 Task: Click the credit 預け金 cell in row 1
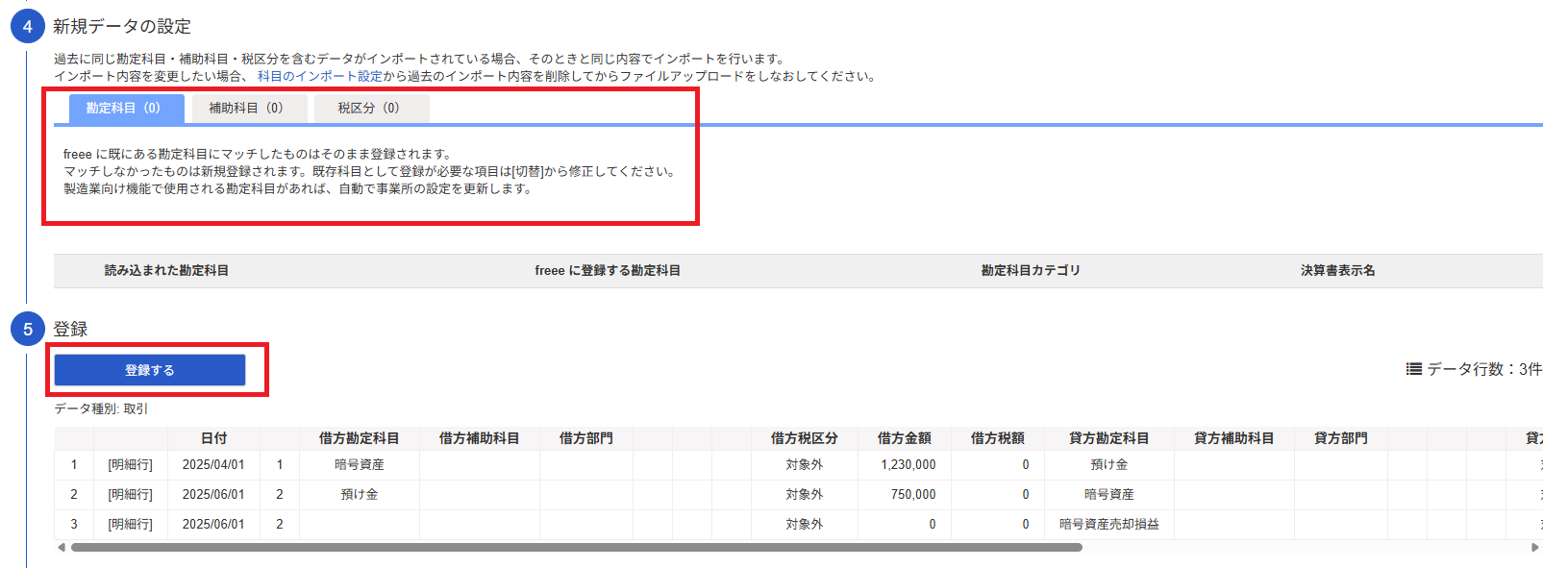pos(1108,465)
